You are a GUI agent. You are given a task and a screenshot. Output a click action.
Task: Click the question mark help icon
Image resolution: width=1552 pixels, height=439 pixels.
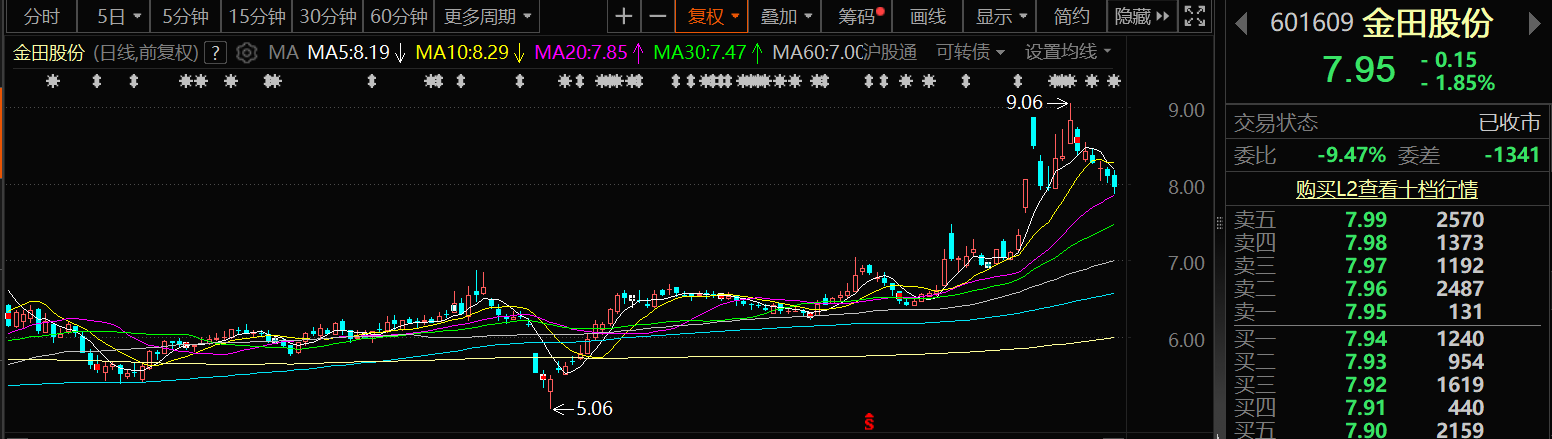pos(215,52)
